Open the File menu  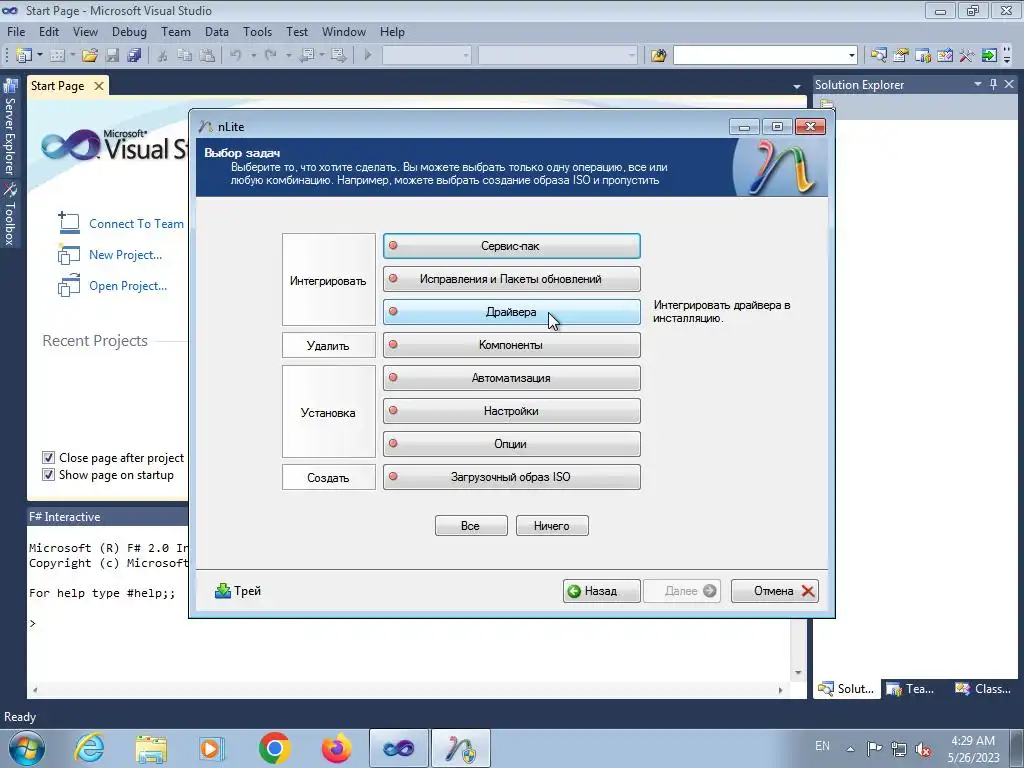[x=16, y=31]
